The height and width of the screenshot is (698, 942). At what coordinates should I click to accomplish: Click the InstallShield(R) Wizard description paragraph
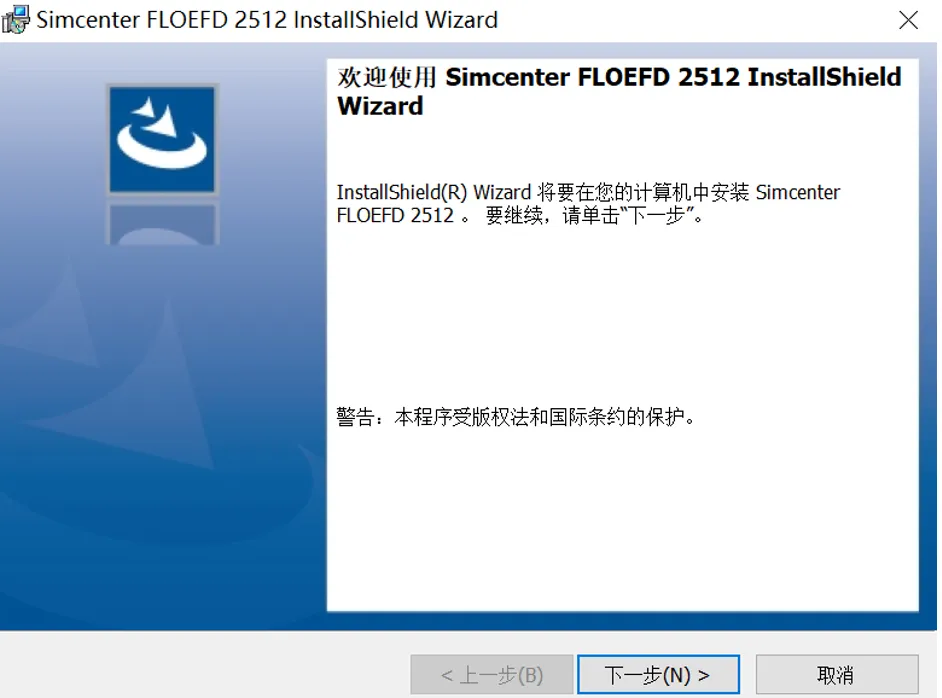pyautogui.click(x=588, y=204)
